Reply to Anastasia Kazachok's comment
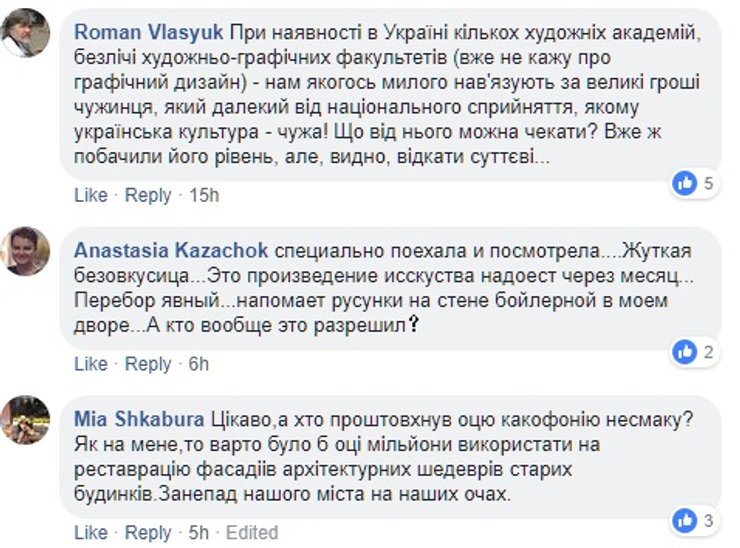The width and height of the screenshot is (740, 548). 148,364
